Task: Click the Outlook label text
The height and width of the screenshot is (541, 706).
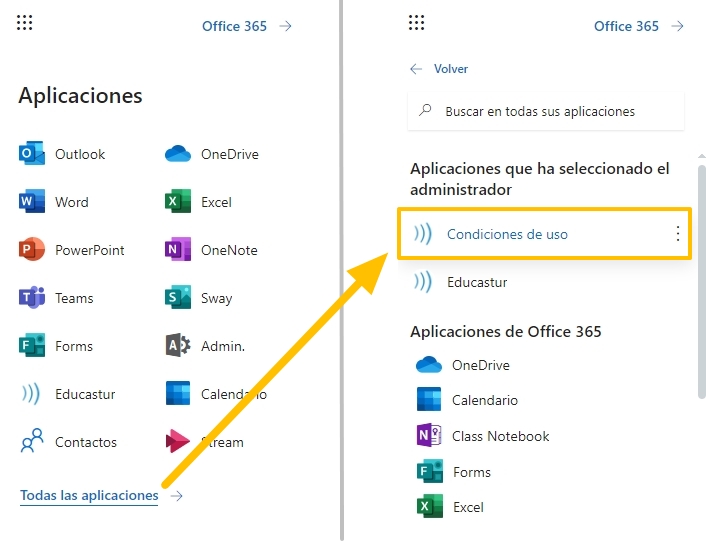Action: [80, 154]
